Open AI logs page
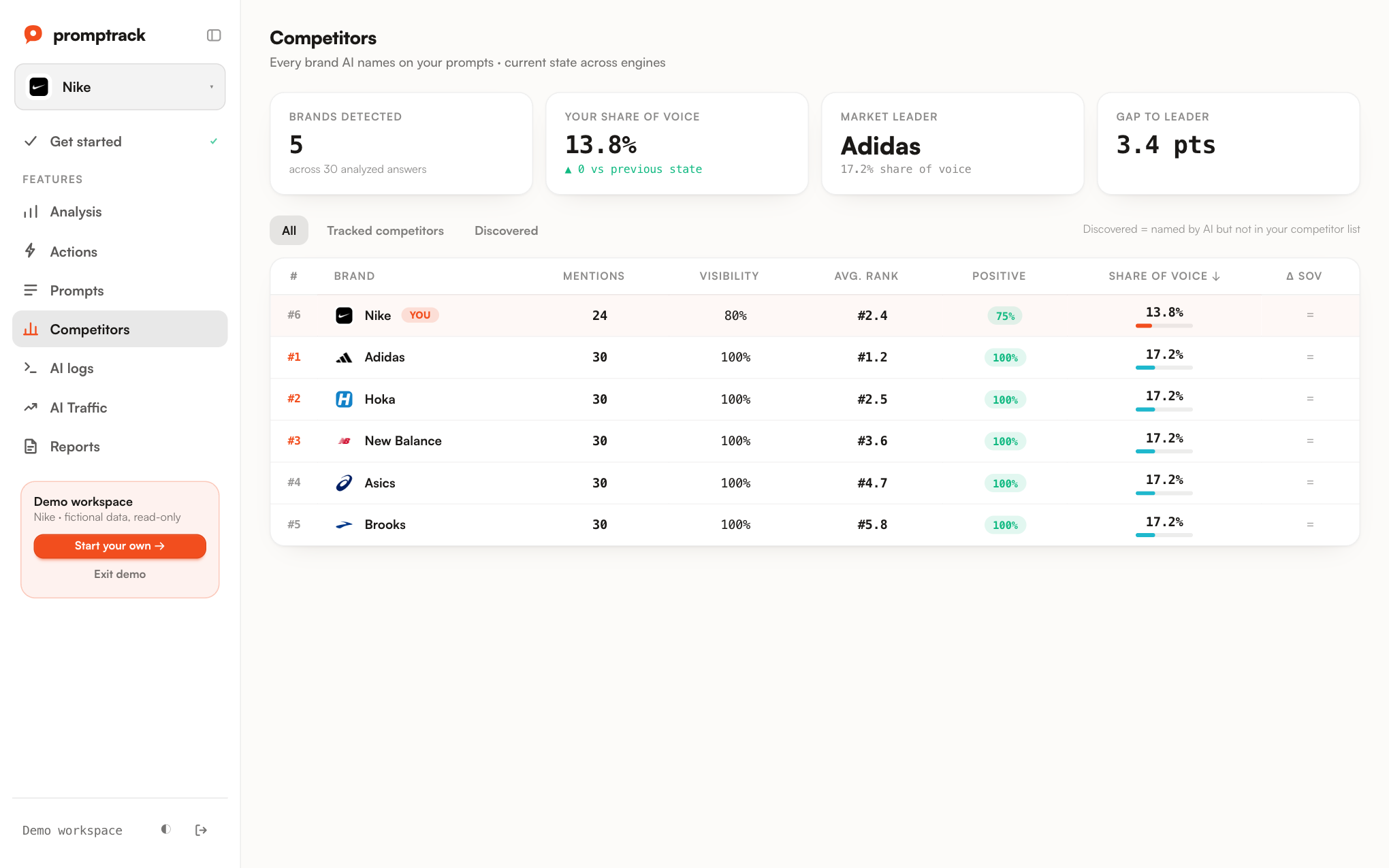The height and width of the screenshot is (868, 1389). [120, 368]
